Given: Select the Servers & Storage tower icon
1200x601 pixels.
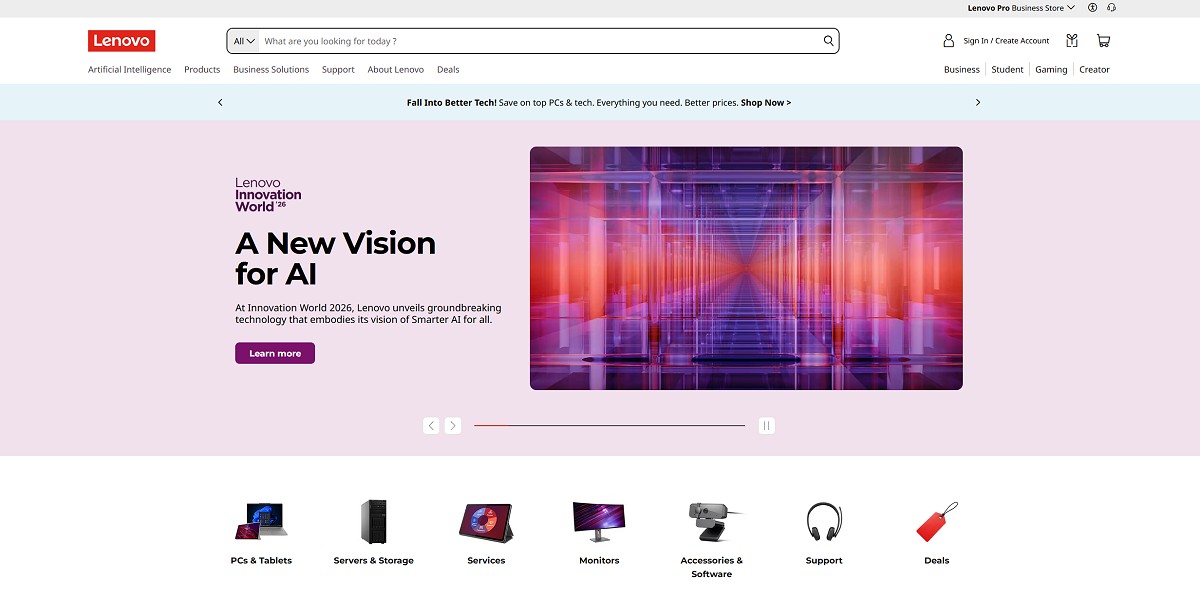Looking at the screenshot, I should point(373,522).
